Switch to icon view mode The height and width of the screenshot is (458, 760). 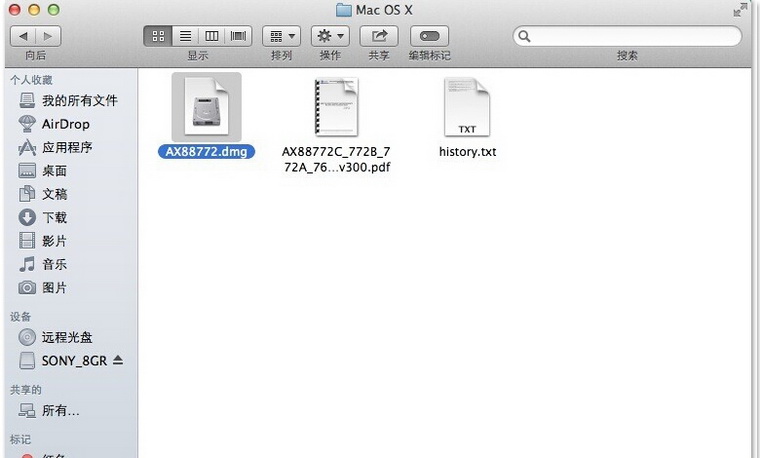[158, 36]
